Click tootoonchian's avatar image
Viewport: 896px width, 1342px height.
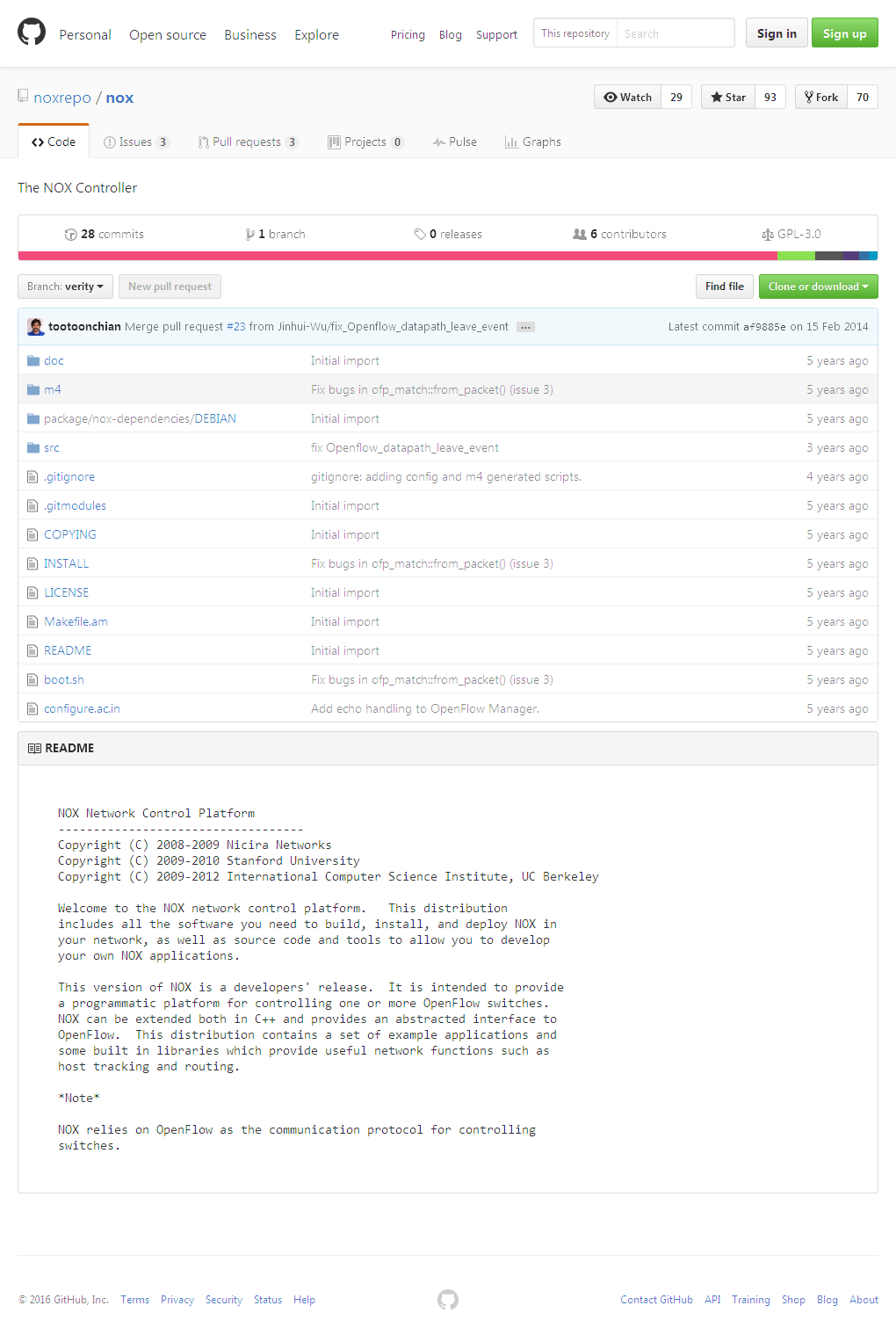coord(36,326)
